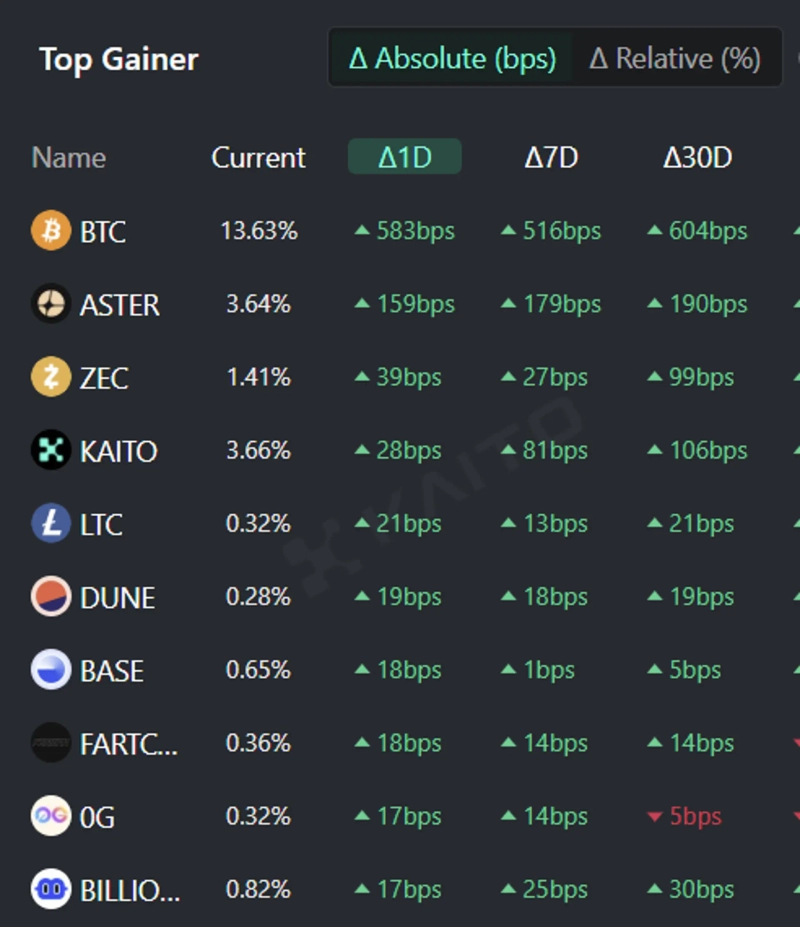800x927 pixels.
Task: Click the LTC coin icon
Action: pos(51,523)
